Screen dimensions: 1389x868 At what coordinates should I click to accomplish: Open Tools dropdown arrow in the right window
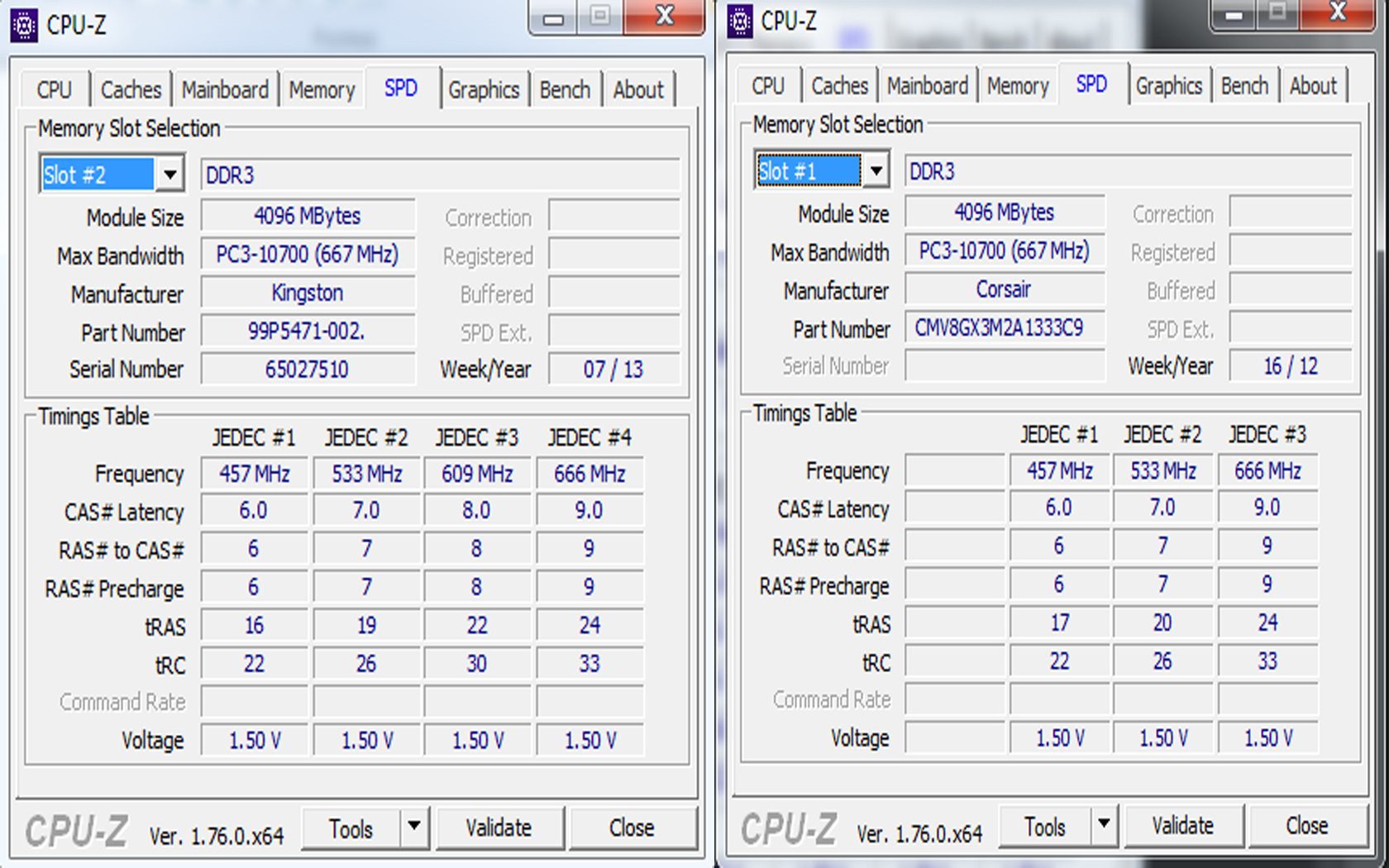pyautogui.click(x=1103, y=825)
